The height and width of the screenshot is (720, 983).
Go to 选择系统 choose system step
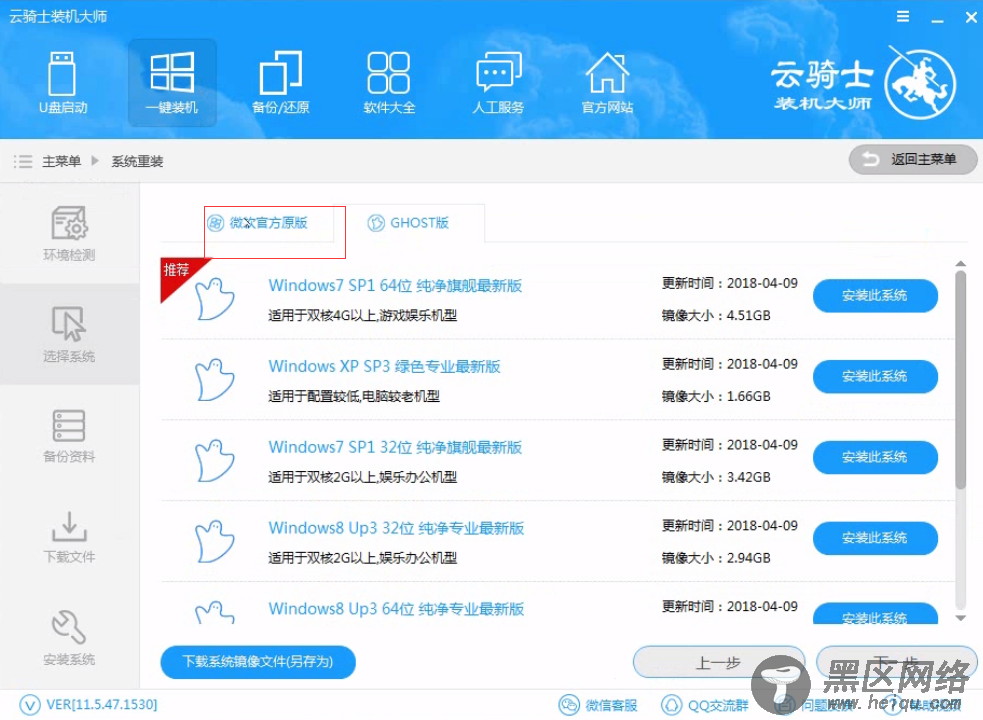click(x=69, y=334)
